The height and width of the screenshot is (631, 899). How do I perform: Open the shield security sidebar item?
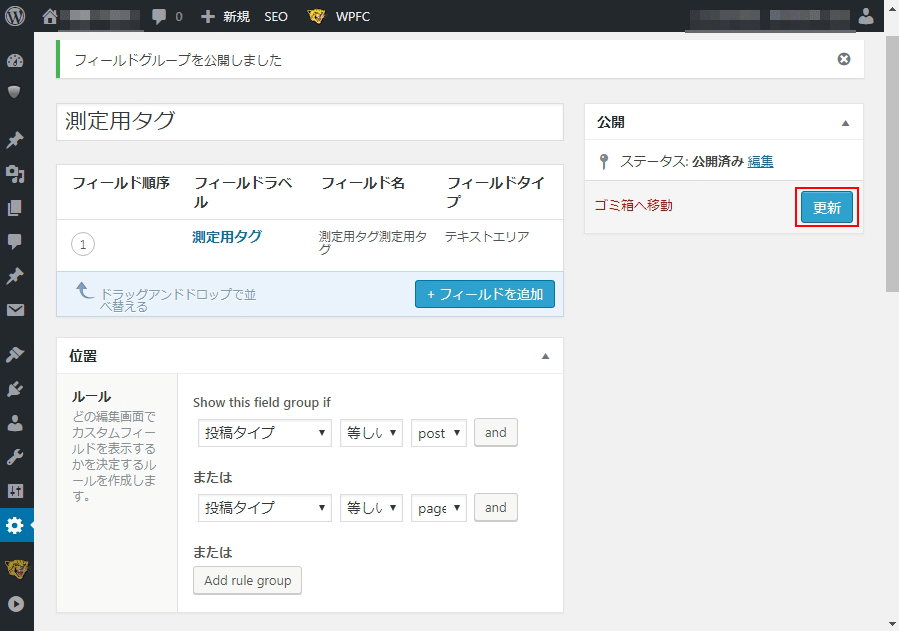point(14,92)
